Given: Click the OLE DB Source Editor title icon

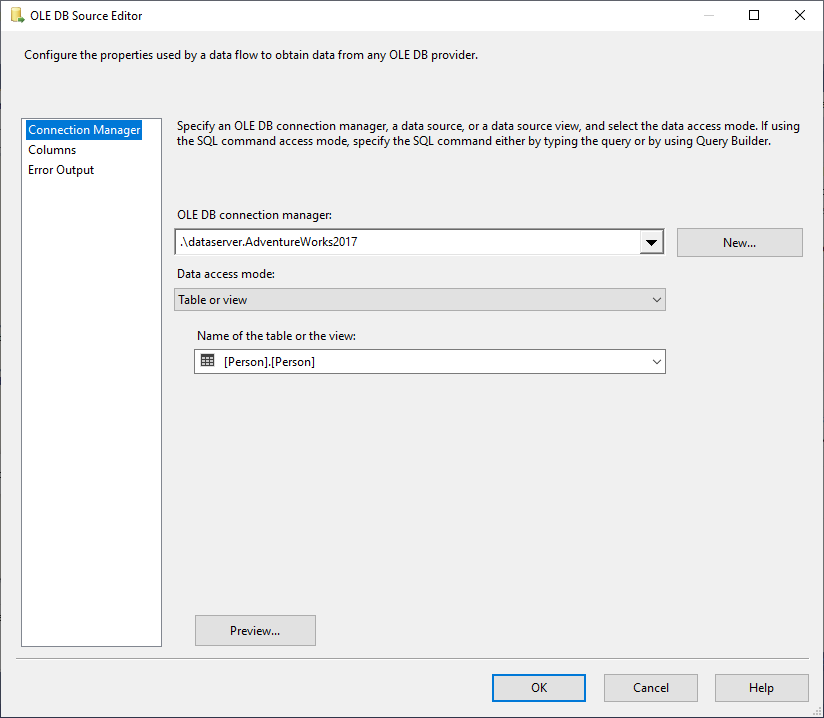Looking at the screenshot, I should tap(17, 15).
